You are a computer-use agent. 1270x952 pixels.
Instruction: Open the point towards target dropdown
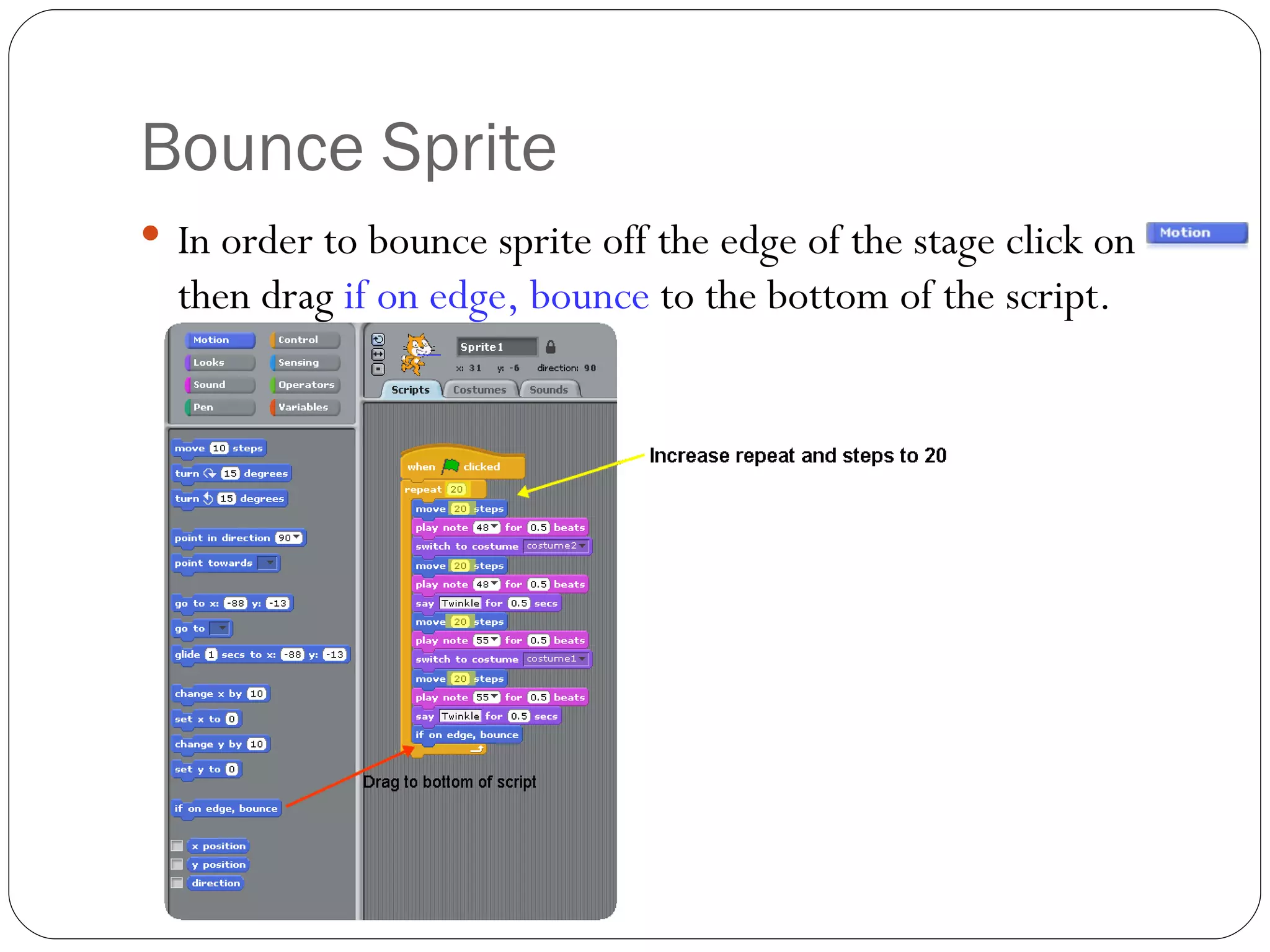269,563
